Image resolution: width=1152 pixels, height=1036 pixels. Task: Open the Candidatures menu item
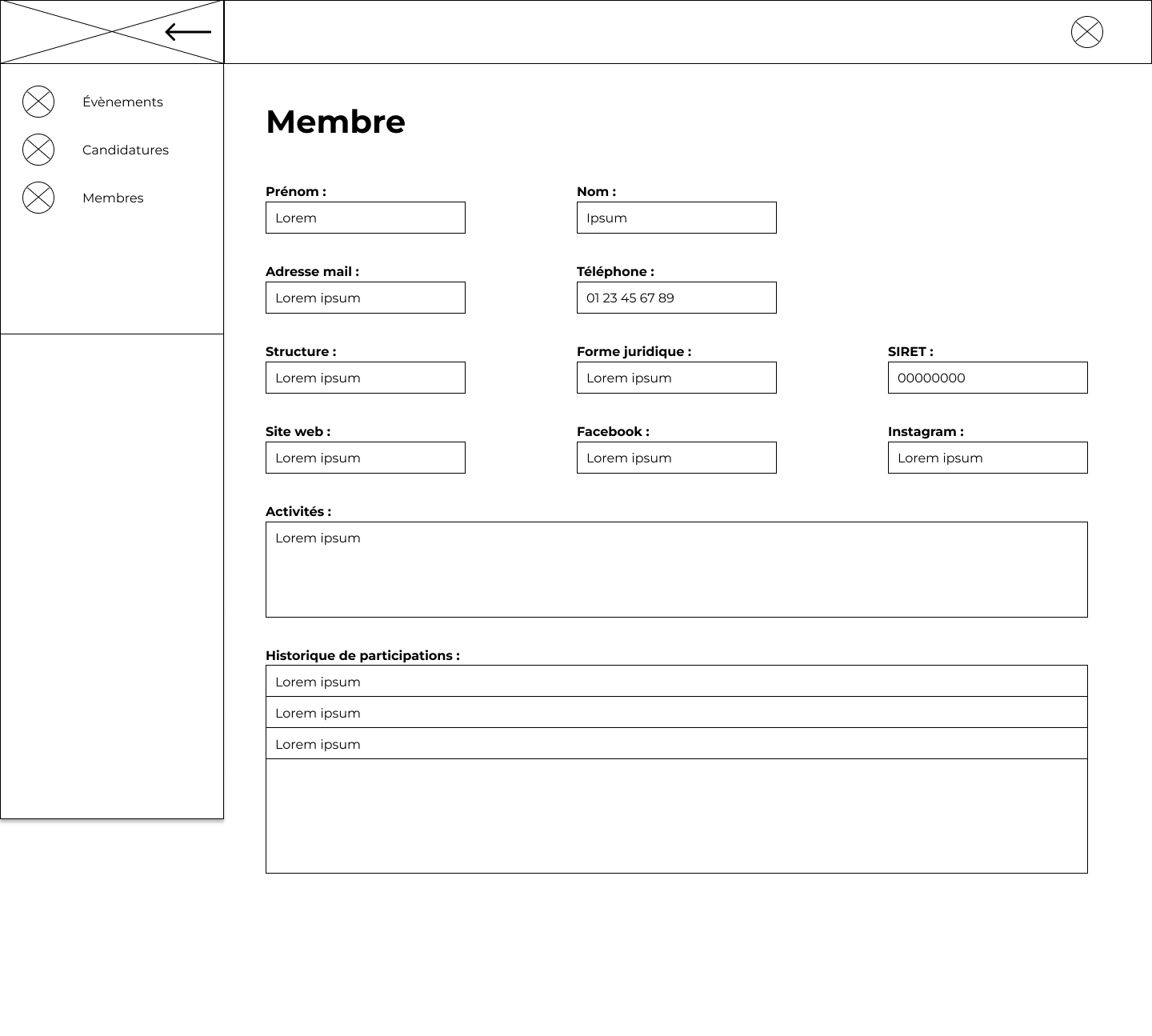click(x=126, y=150)
